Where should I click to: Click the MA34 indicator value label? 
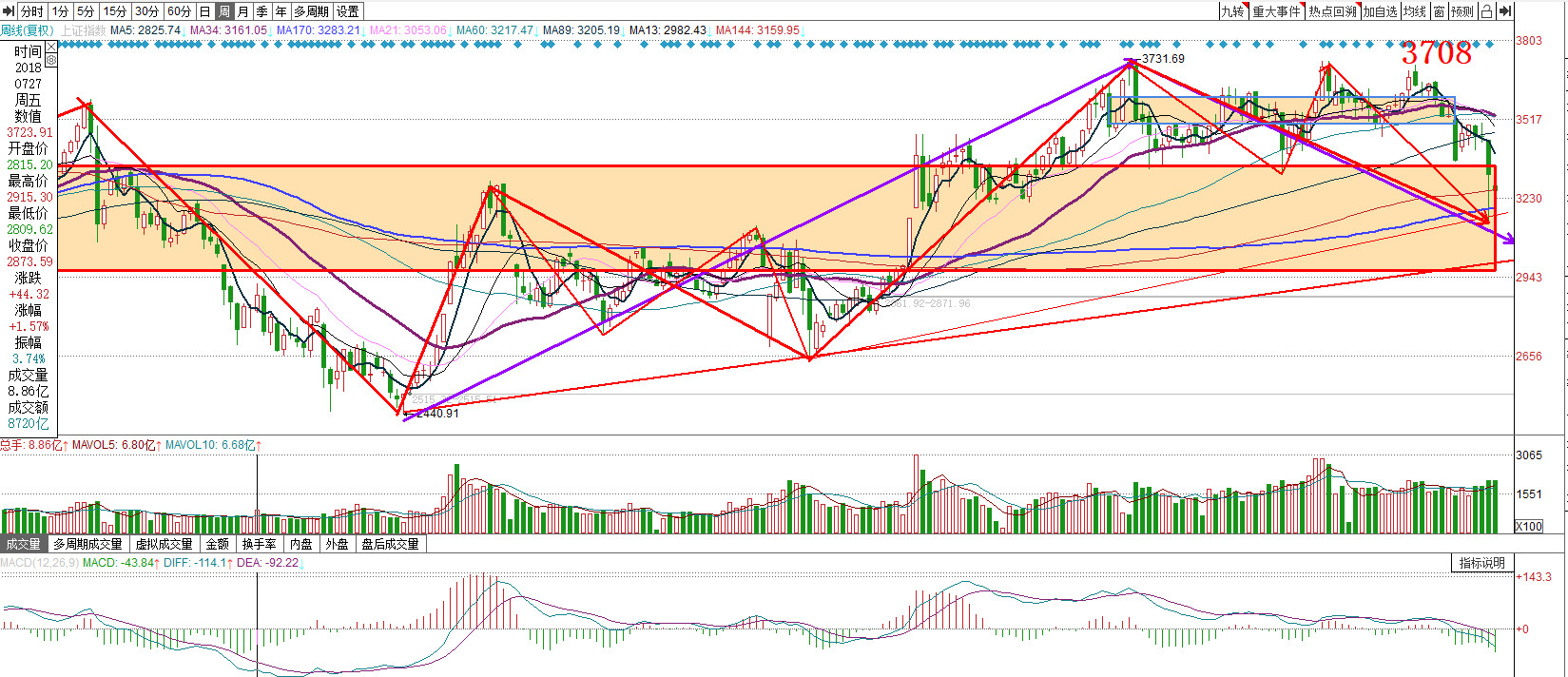[x=228, y=30]
